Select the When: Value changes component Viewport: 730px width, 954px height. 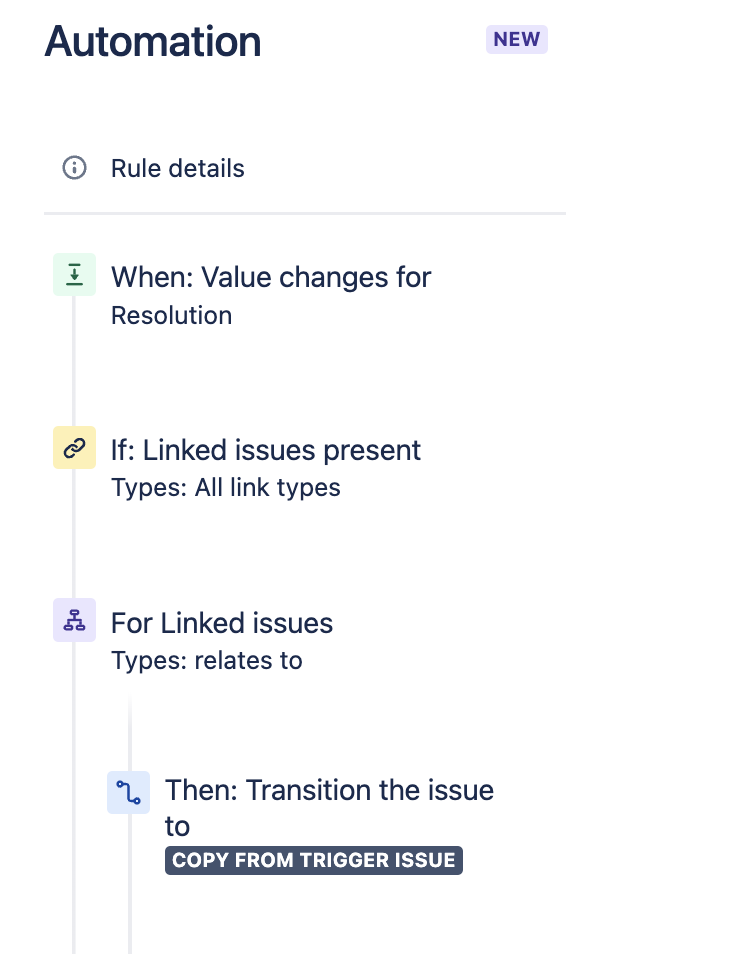click(271, 277)
